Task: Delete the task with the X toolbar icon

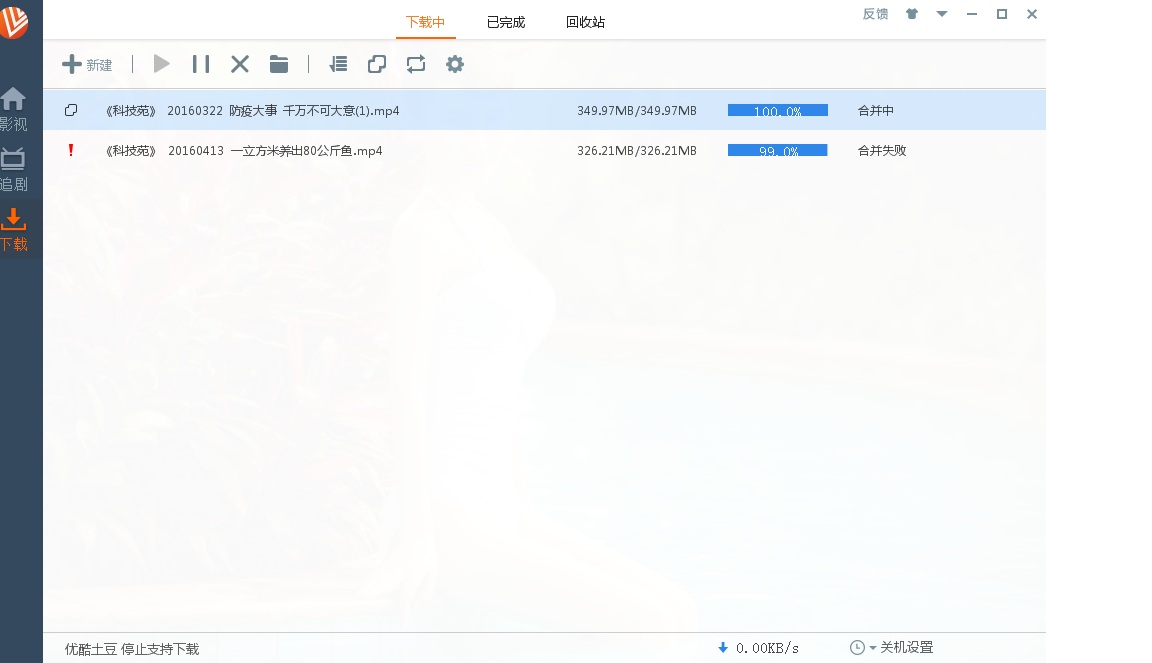Action: [x=240, y=64]
